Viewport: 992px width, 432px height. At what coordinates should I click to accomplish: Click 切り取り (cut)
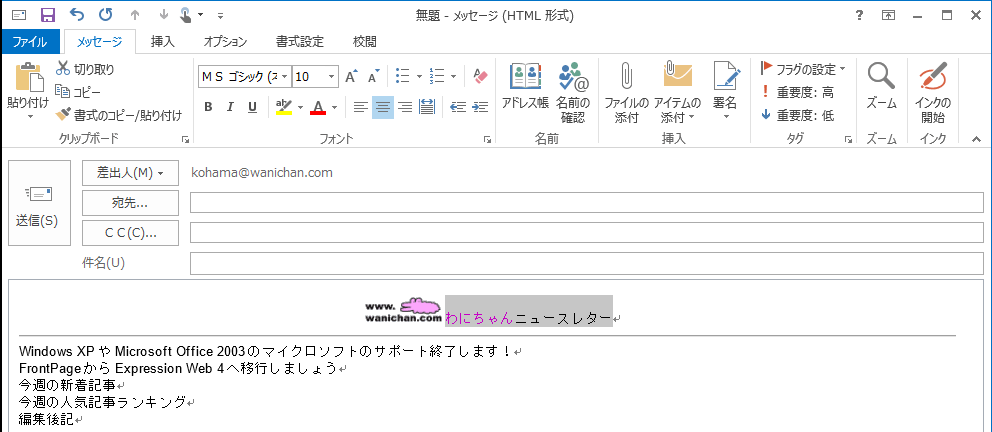[x=85, y=69]
